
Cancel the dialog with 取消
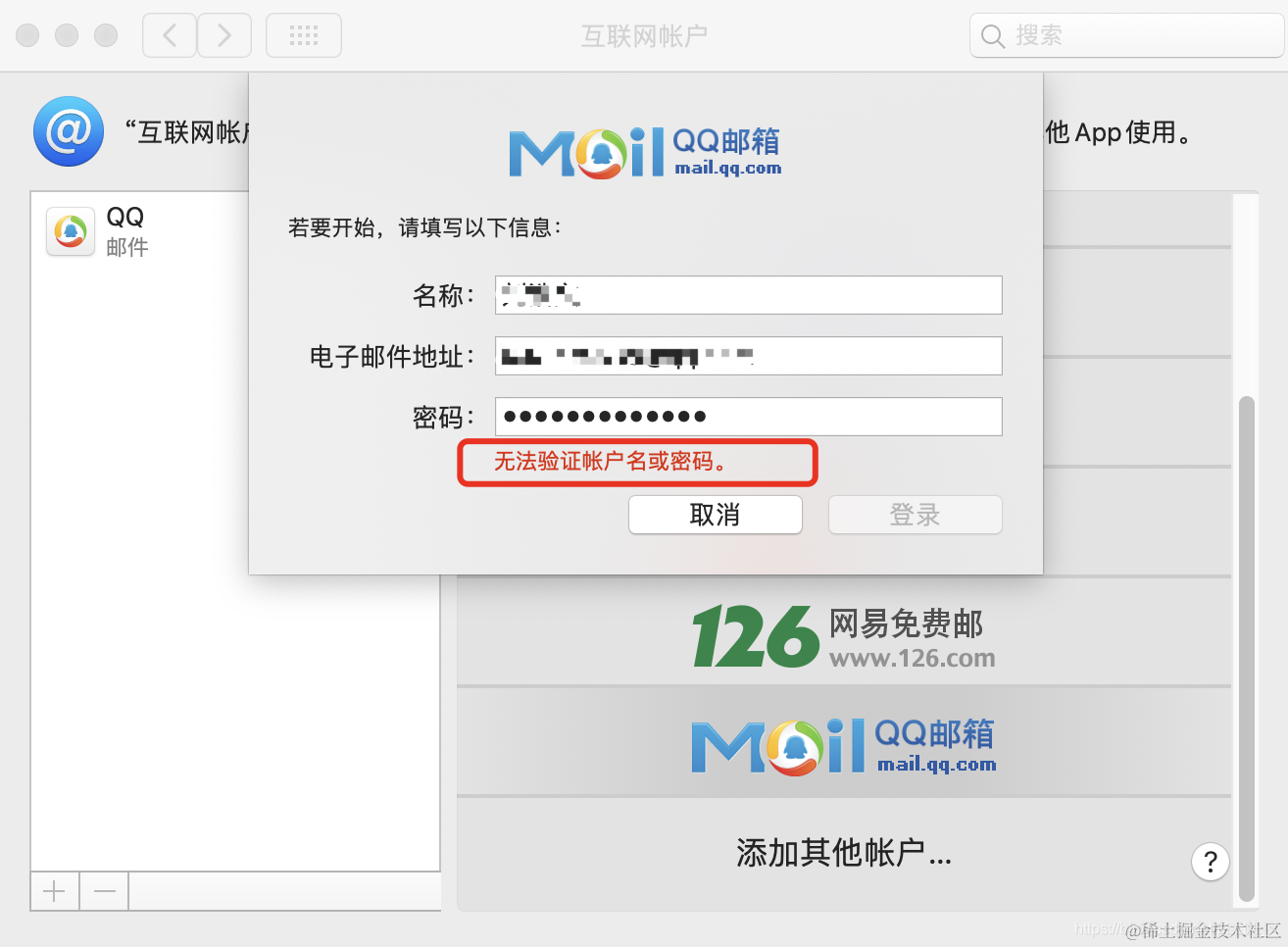pos(716,515)
